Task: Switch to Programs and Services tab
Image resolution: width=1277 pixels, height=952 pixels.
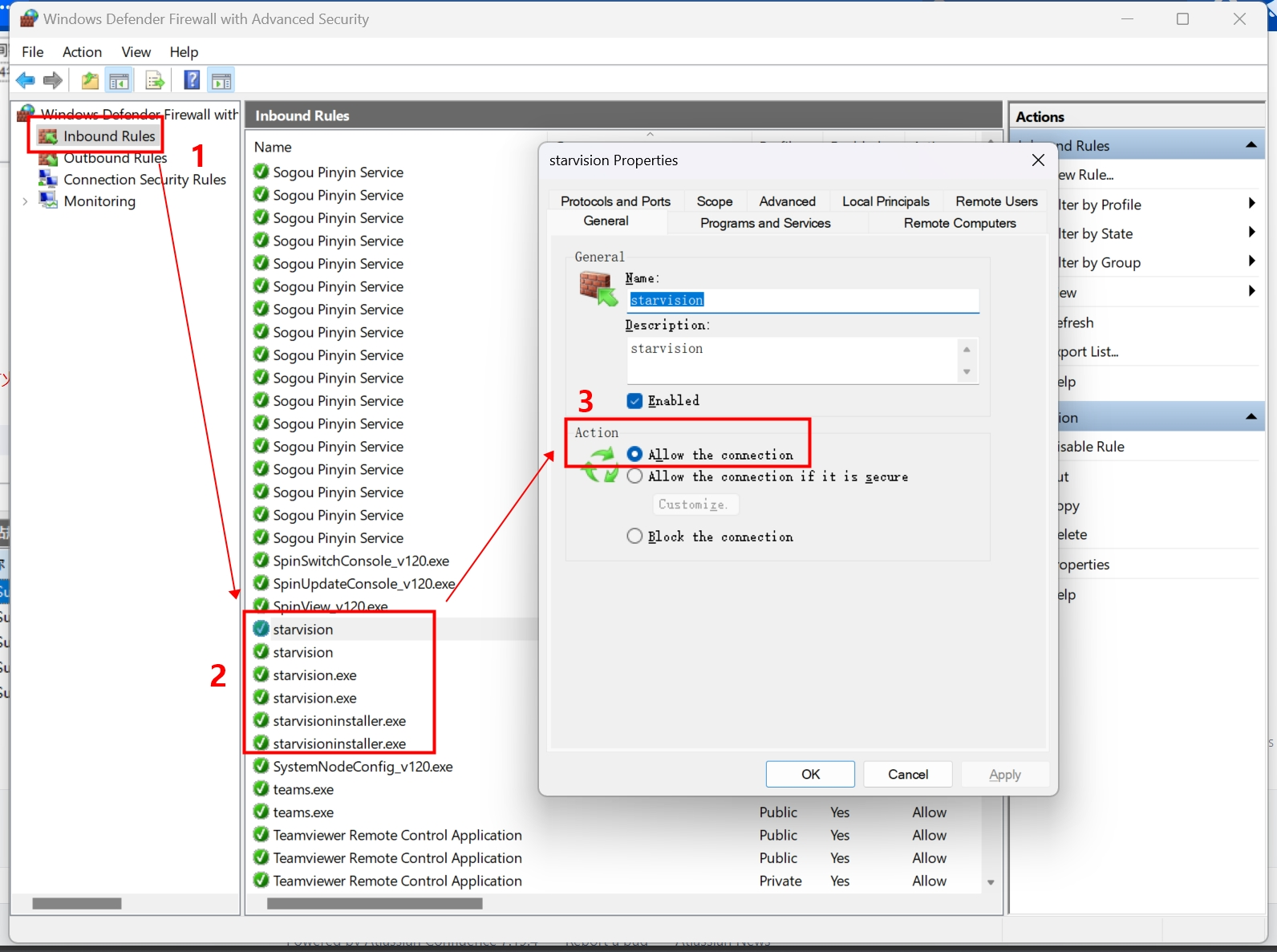Action: (x=765, y=223)
